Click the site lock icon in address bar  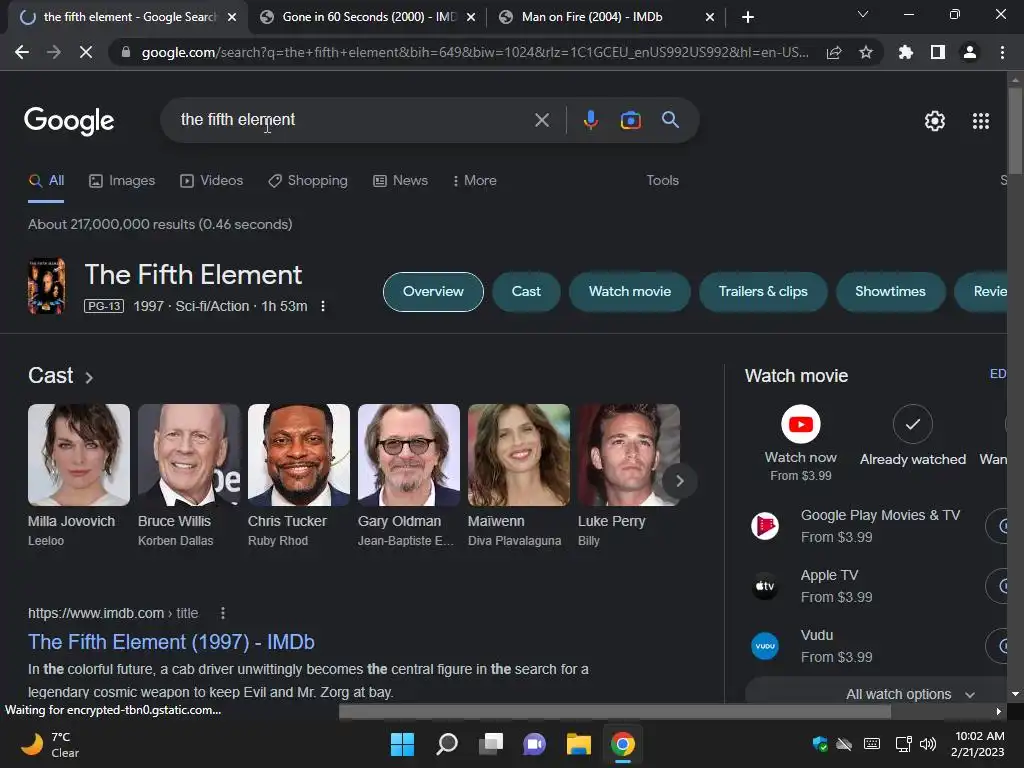pyautogui.click(x=125, y=52)
